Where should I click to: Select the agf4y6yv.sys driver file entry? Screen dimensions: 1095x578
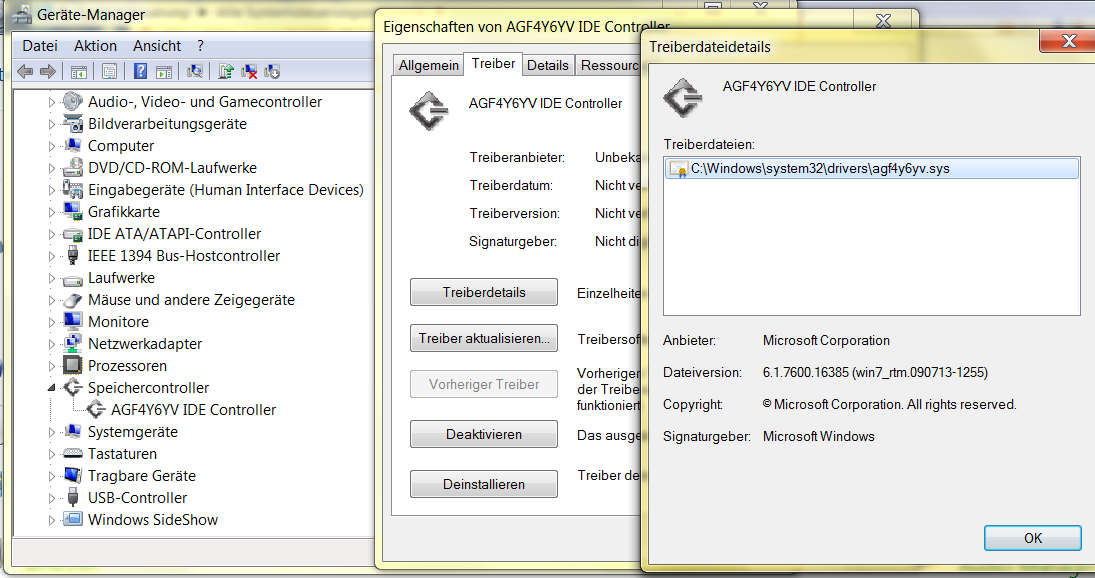[x=872, y=168]
